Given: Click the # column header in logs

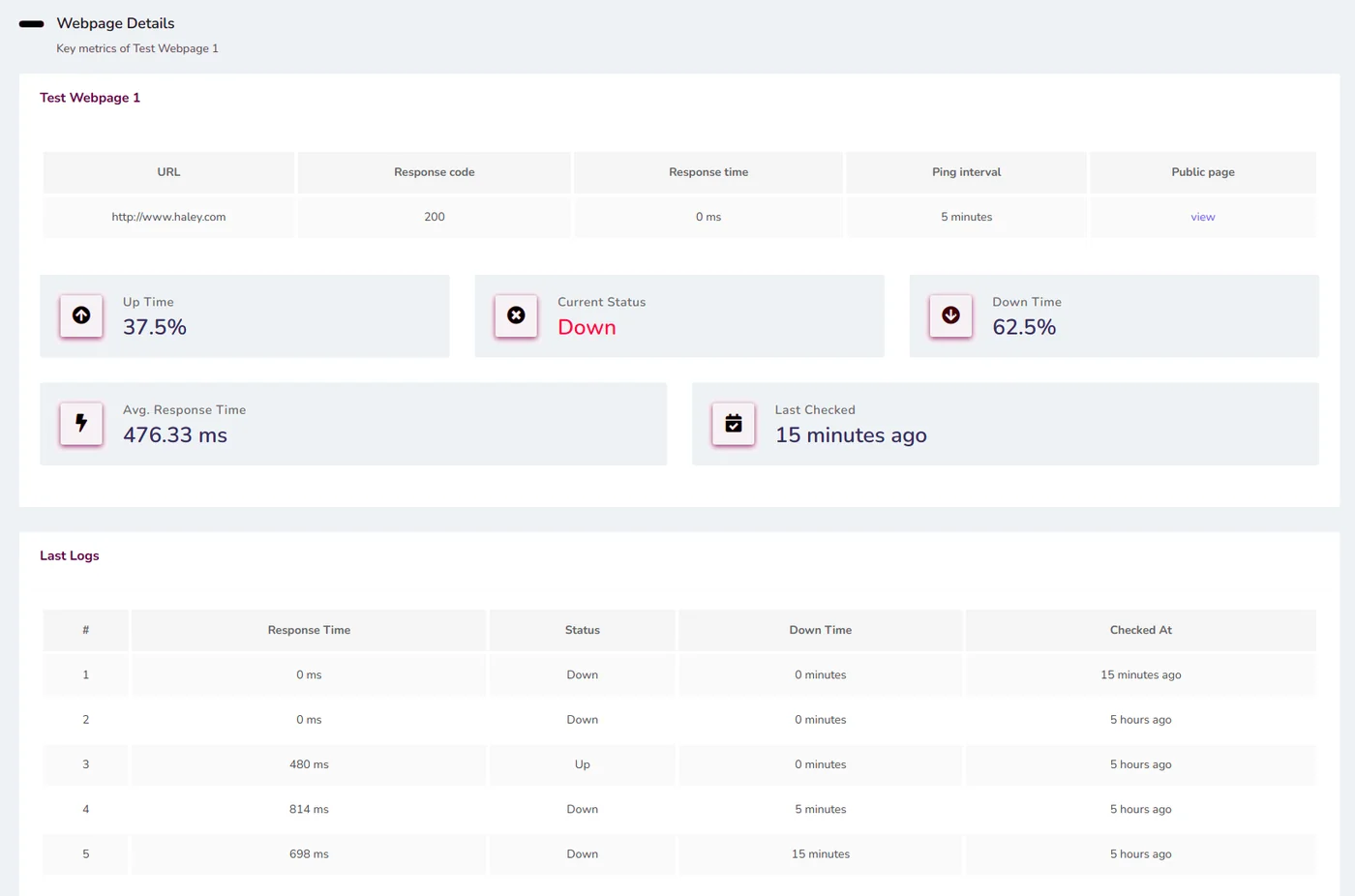Looking at the screenshot, I should [x=86, y=630].
